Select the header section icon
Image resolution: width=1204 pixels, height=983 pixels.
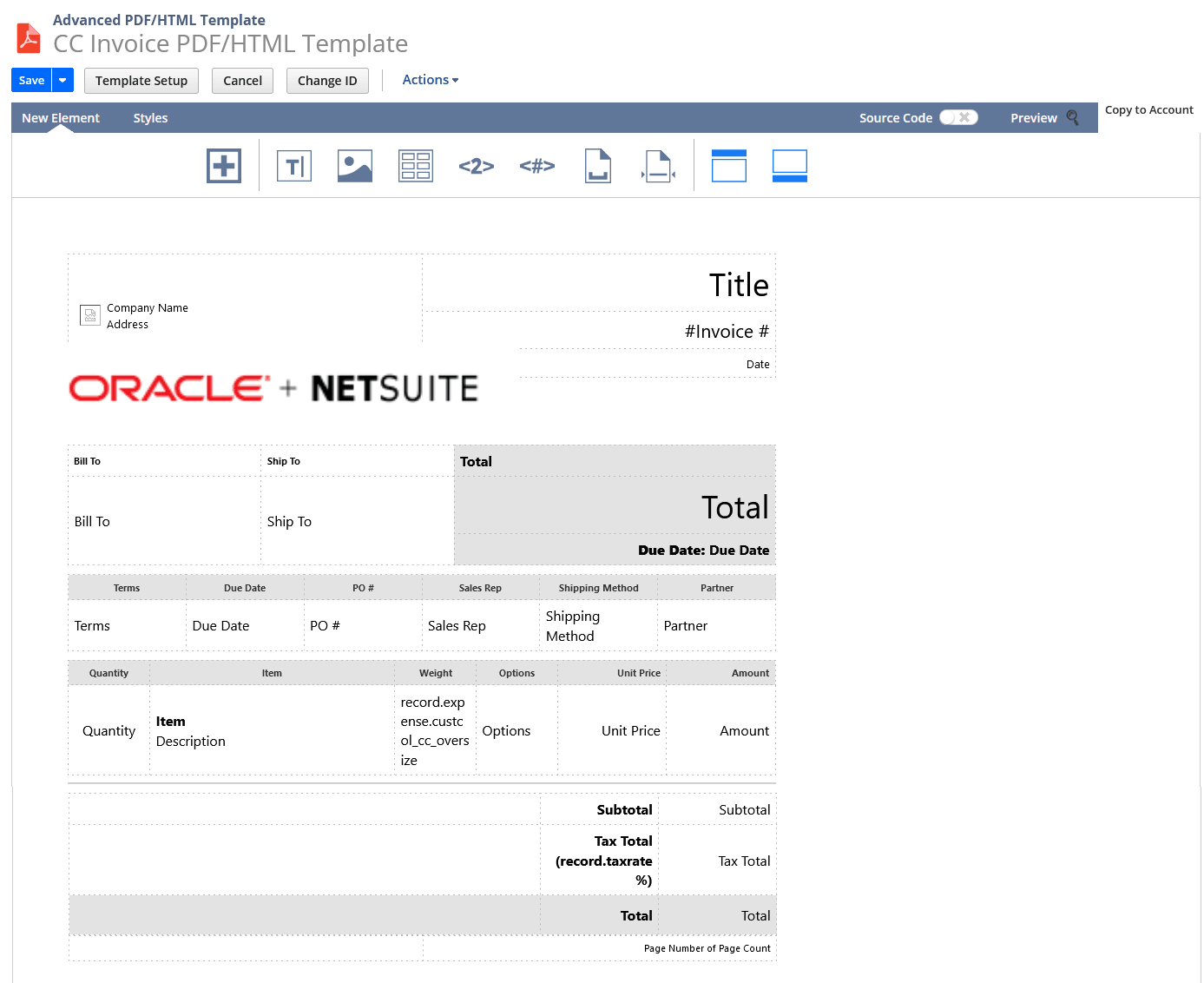pos(729,166)
